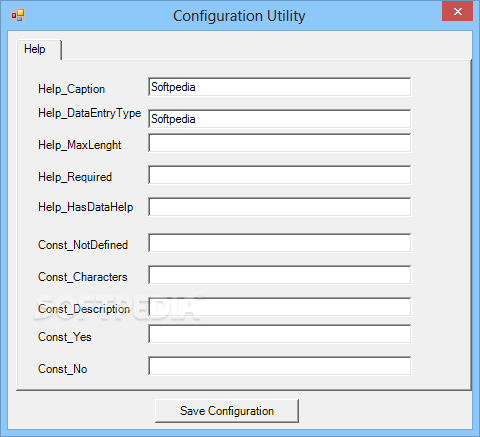Click inside the Const_NotDefined field
The width and height of the screenshot is (480, 437).
click(280, 243)
